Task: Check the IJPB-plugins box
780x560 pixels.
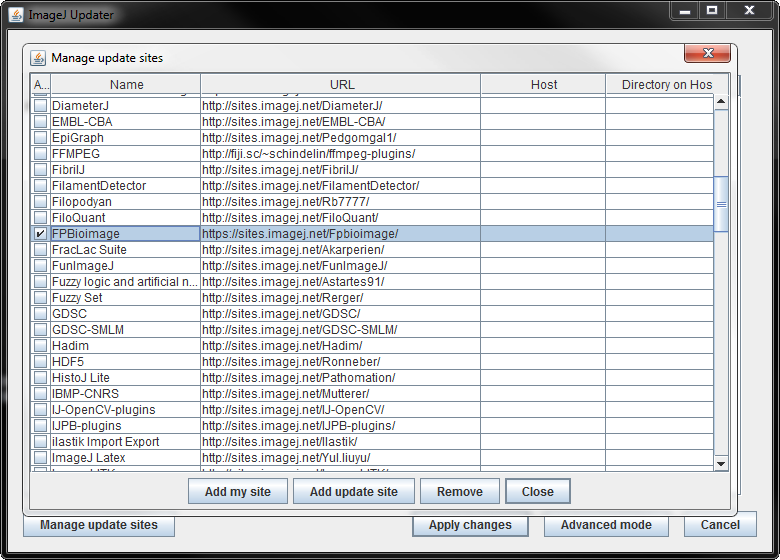Action: click(x=40, y=426)
